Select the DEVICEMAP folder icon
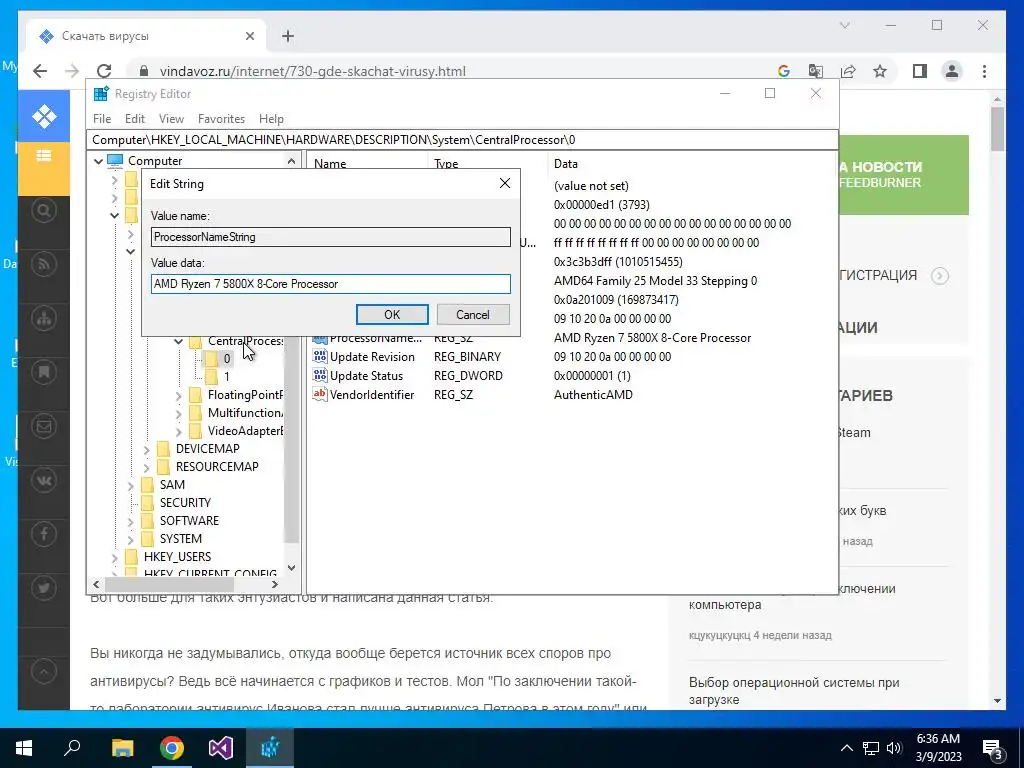The width and height of the screenshot is (1024, 768). click(x=164, y=449)
